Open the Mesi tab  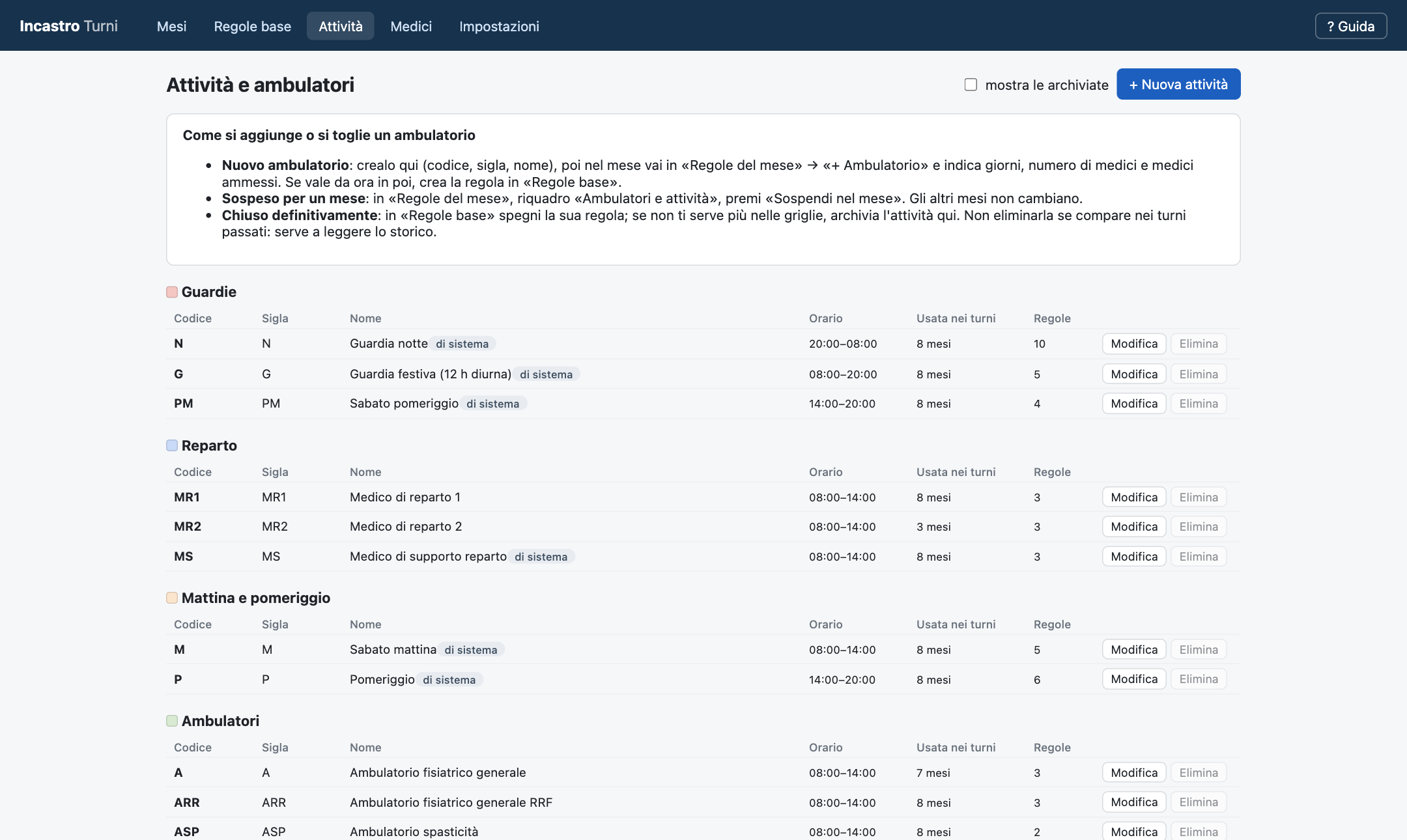pos(171,26)
